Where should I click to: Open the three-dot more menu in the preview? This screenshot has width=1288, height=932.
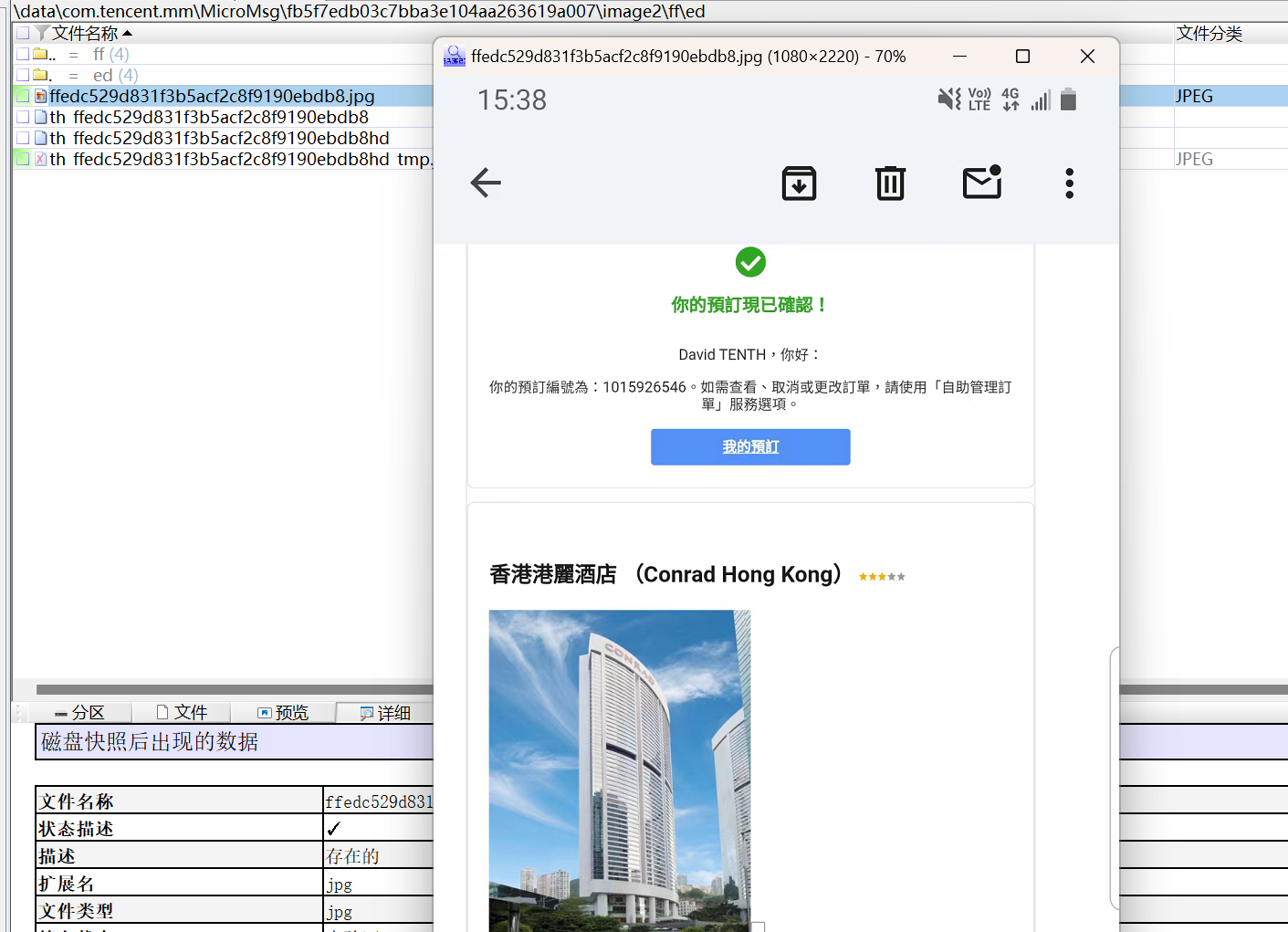pos(1070,183)
